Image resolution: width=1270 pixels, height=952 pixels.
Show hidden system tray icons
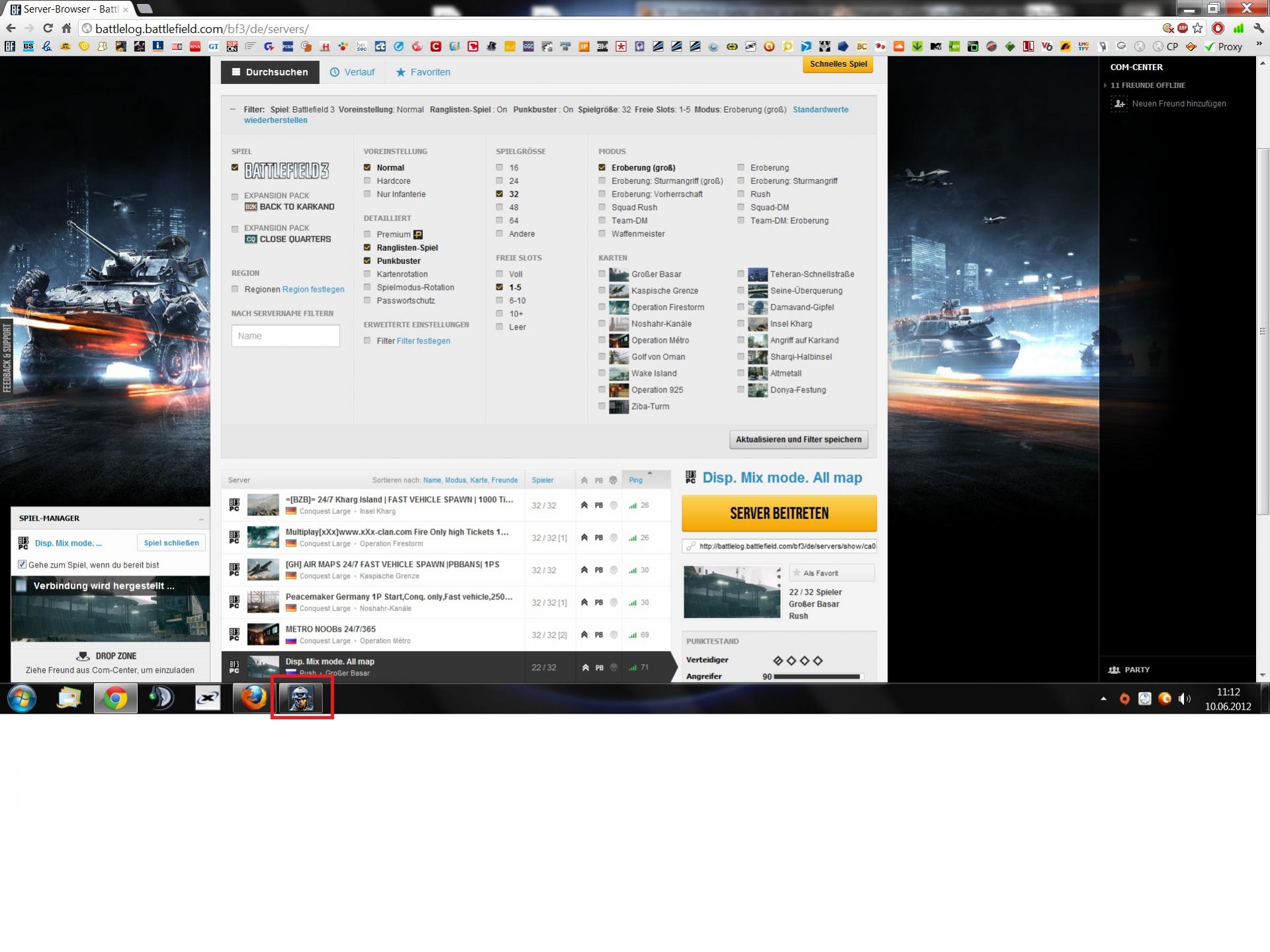click(1103, 699)
